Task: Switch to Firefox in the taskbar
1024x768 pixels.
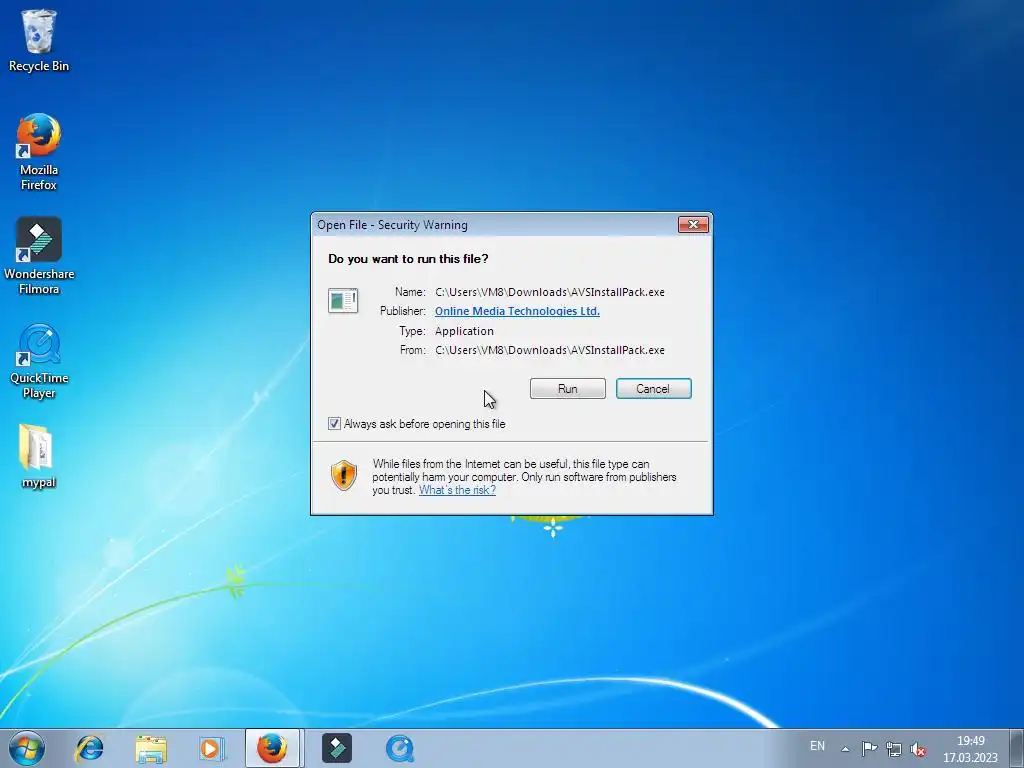Action: pos(272,748)
